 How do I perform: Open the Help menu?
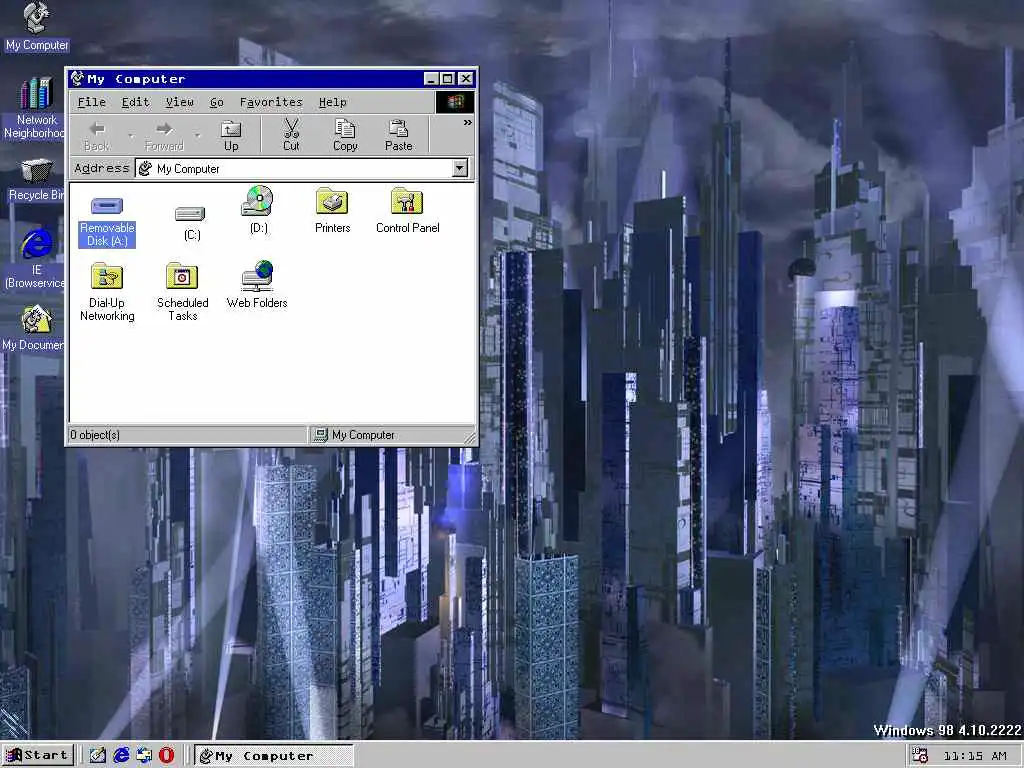tap(332, 102)
